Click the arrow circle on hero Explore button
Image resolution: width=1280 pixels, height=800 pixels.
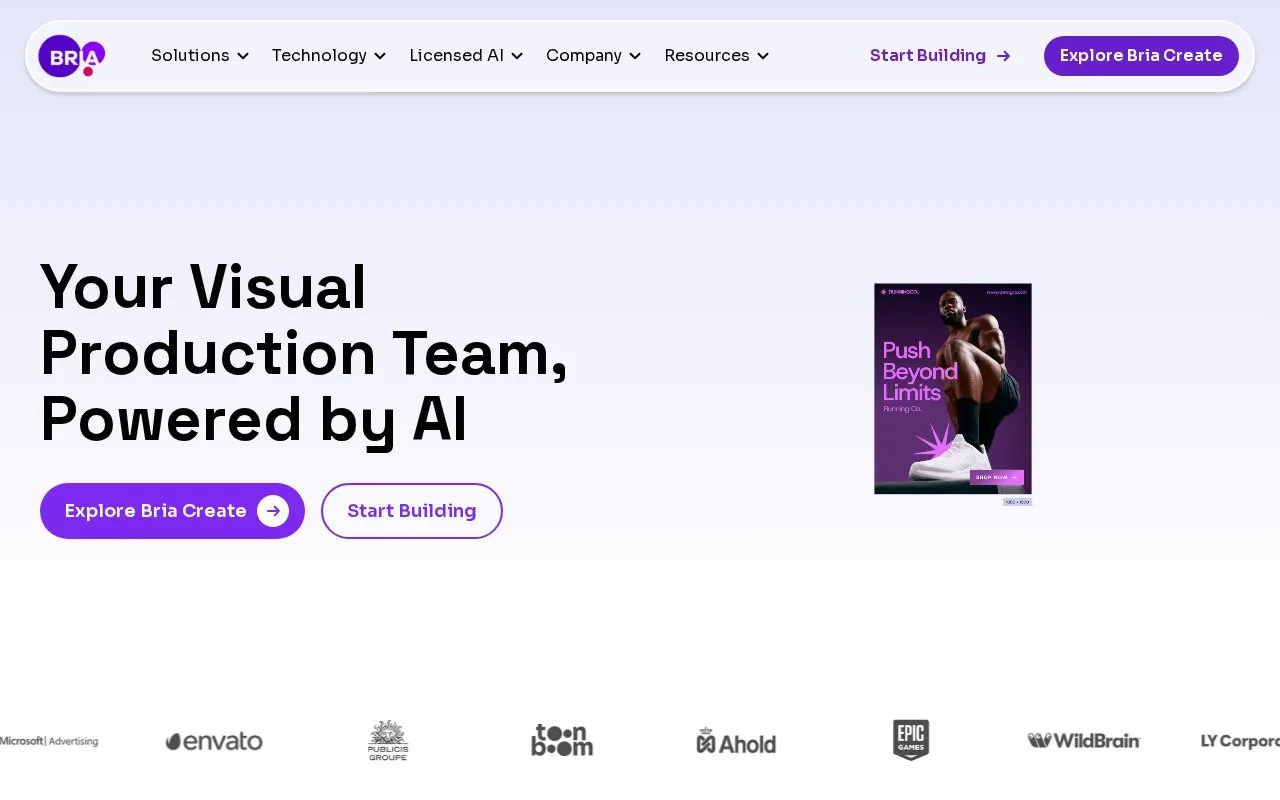click(x=273, y=511)
